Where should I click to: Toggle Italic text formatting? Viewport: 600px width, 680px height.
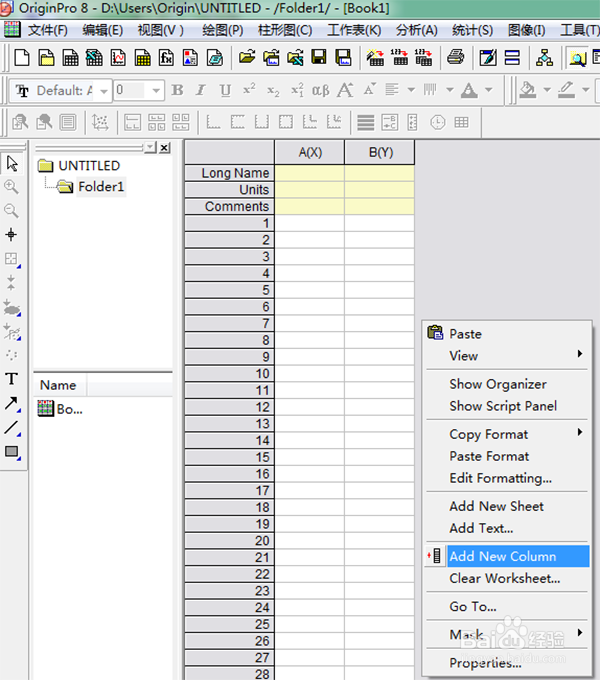tap(200, 90)
